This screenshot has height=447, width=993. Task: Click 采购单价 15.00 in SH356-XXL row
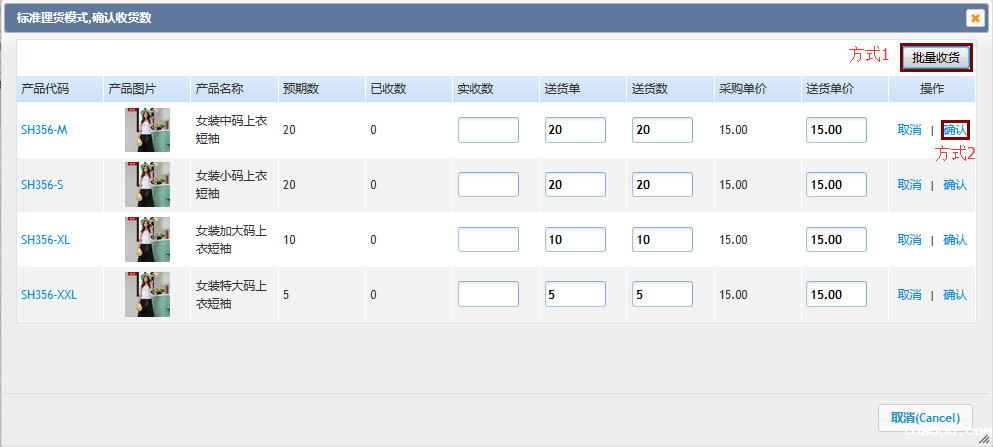coord(733,295)
